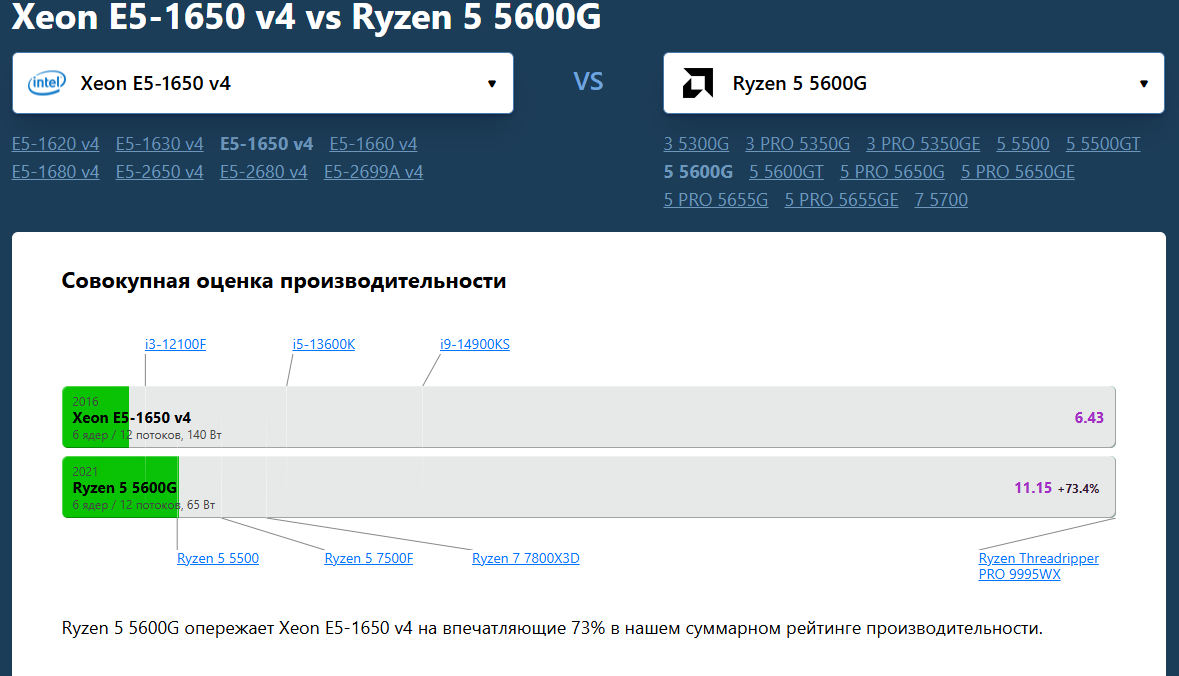The image size is (1179, 676).
Task: Open the i9-14900KS chart marker link
Action: pyautogui.click(x=475, y=345)
